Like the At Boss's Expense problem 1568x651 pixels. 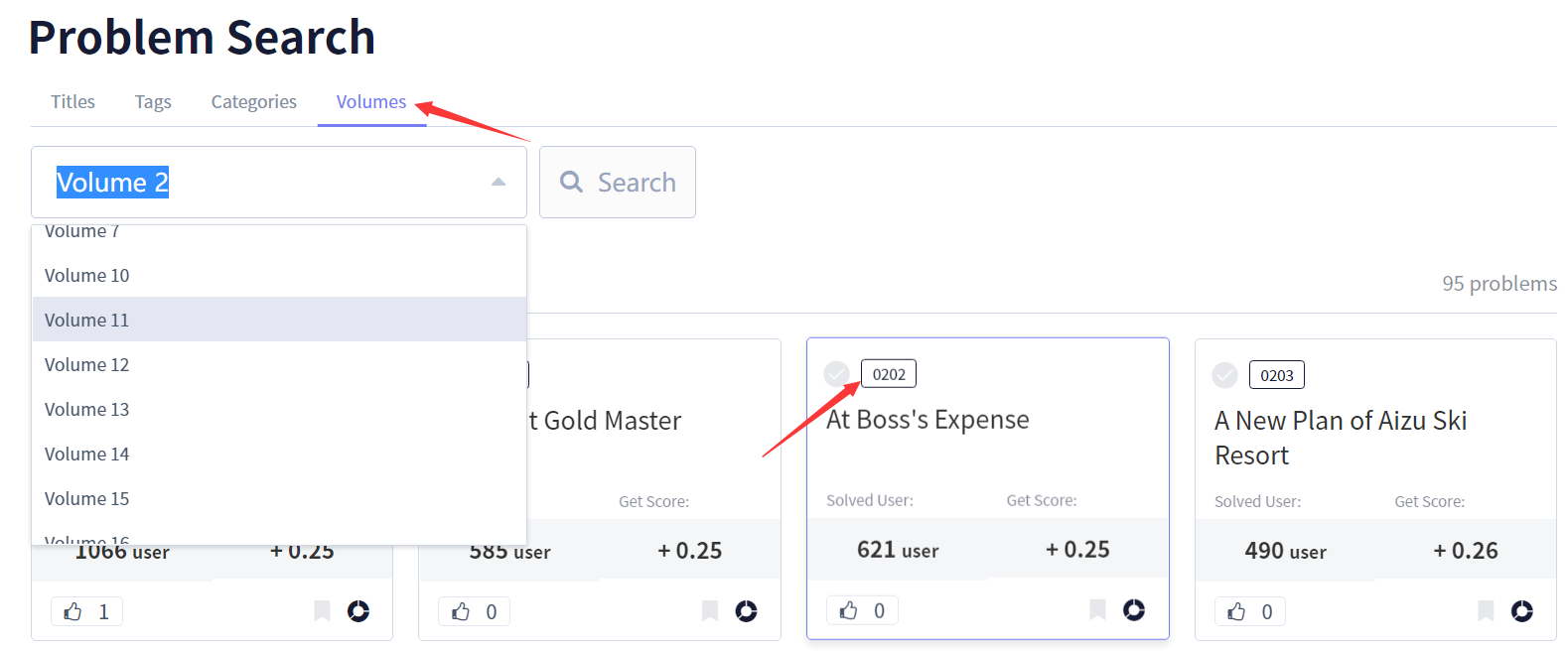(849, 610)
